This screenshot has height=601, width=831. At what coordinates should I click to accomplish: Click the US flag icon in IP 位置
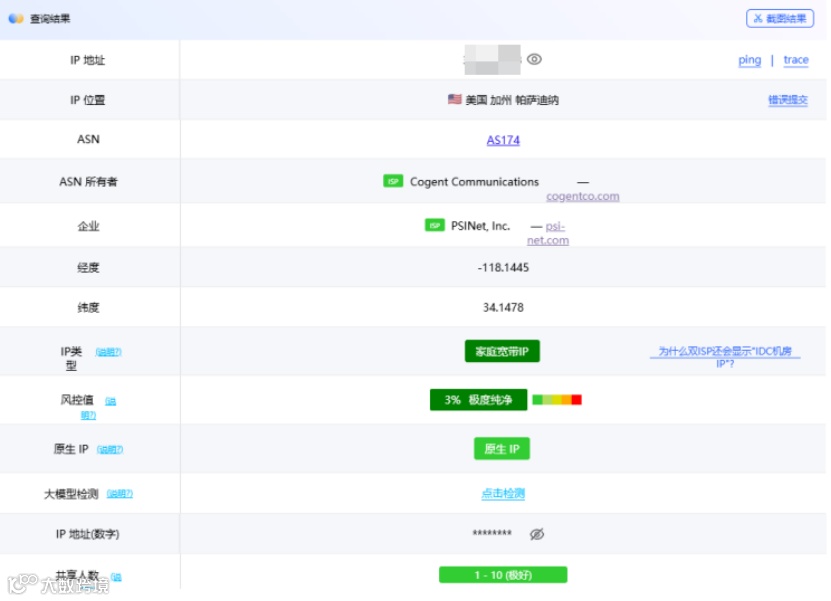[455, 99]
